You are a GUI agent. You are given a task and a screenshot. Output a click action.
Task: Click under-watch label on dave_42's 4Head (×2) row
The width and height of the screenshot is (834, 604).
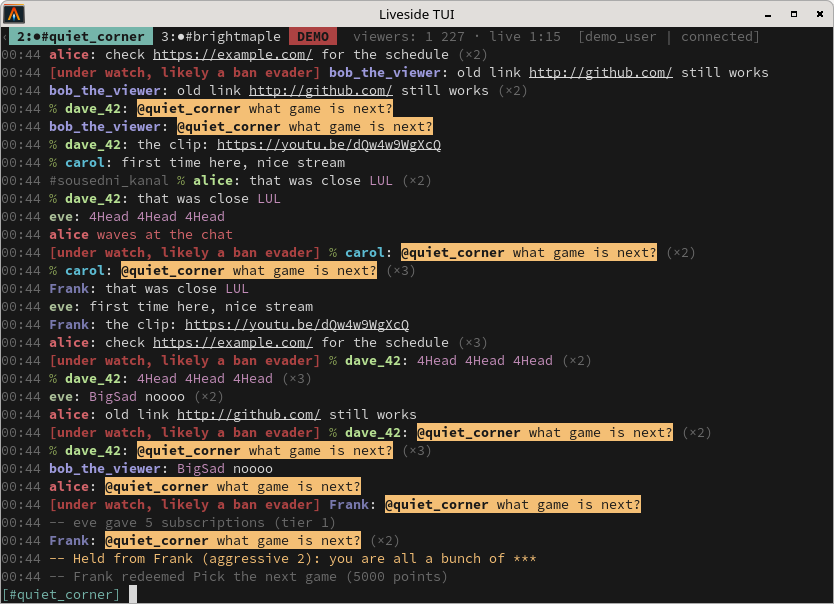pos(185,361)
